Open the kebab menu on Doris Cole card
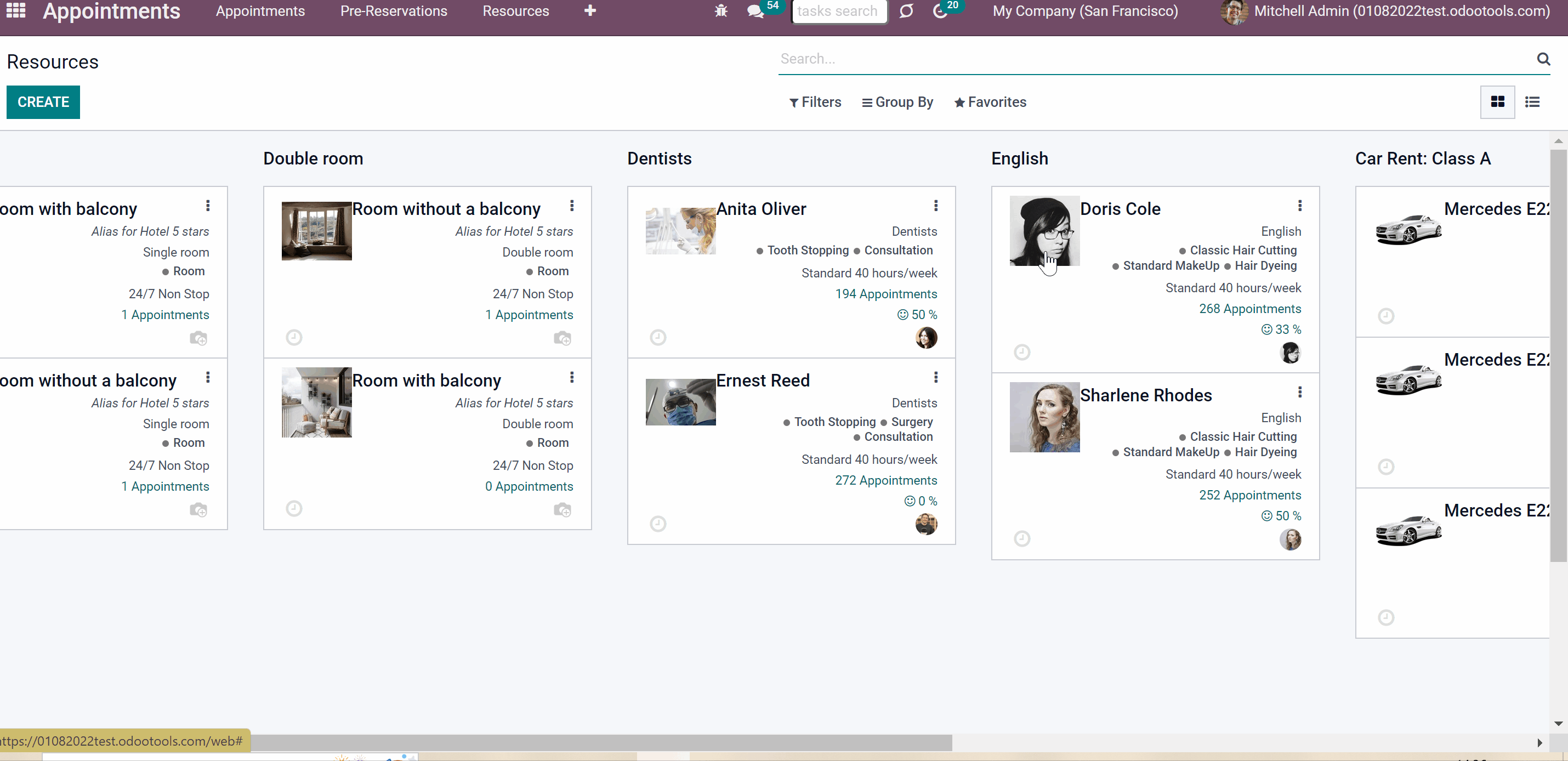This screenshot has height=761, width=1568. coord(1299,206)
